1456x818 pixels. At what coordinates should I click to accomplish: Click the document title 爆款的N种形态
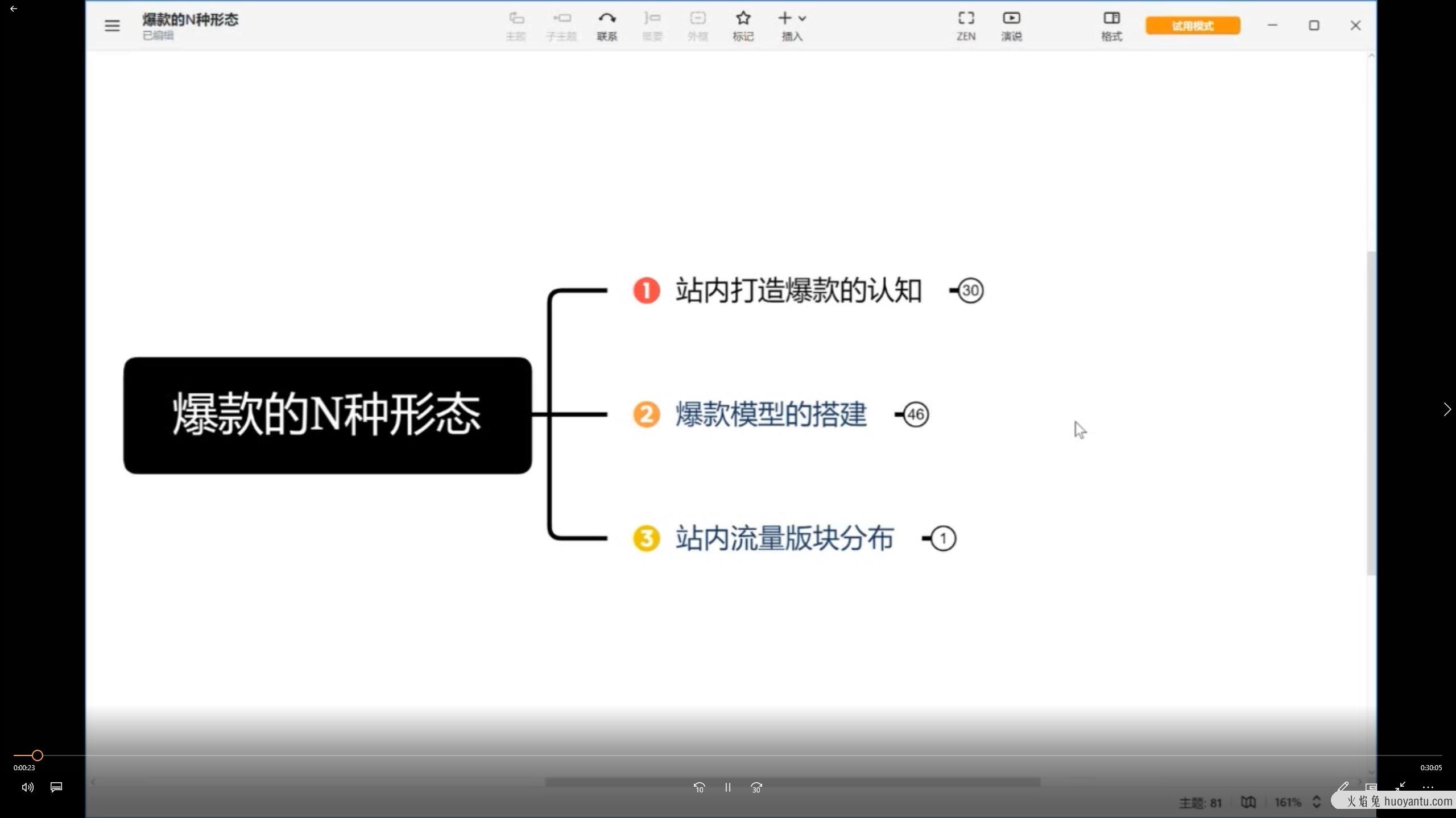[190, 20]
